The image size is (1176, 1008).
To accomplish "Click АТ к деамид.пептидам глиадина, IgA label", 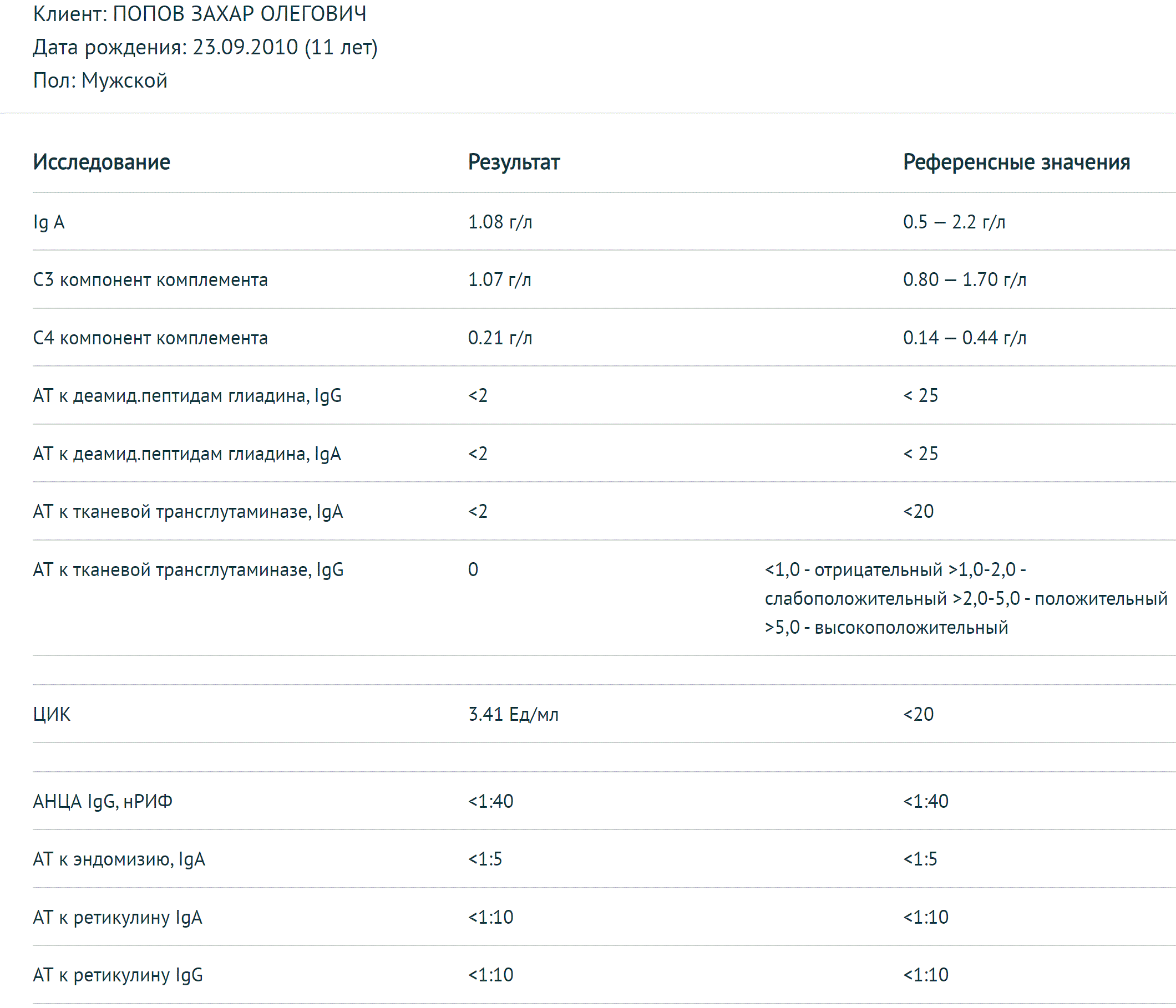I will [187, 454].
